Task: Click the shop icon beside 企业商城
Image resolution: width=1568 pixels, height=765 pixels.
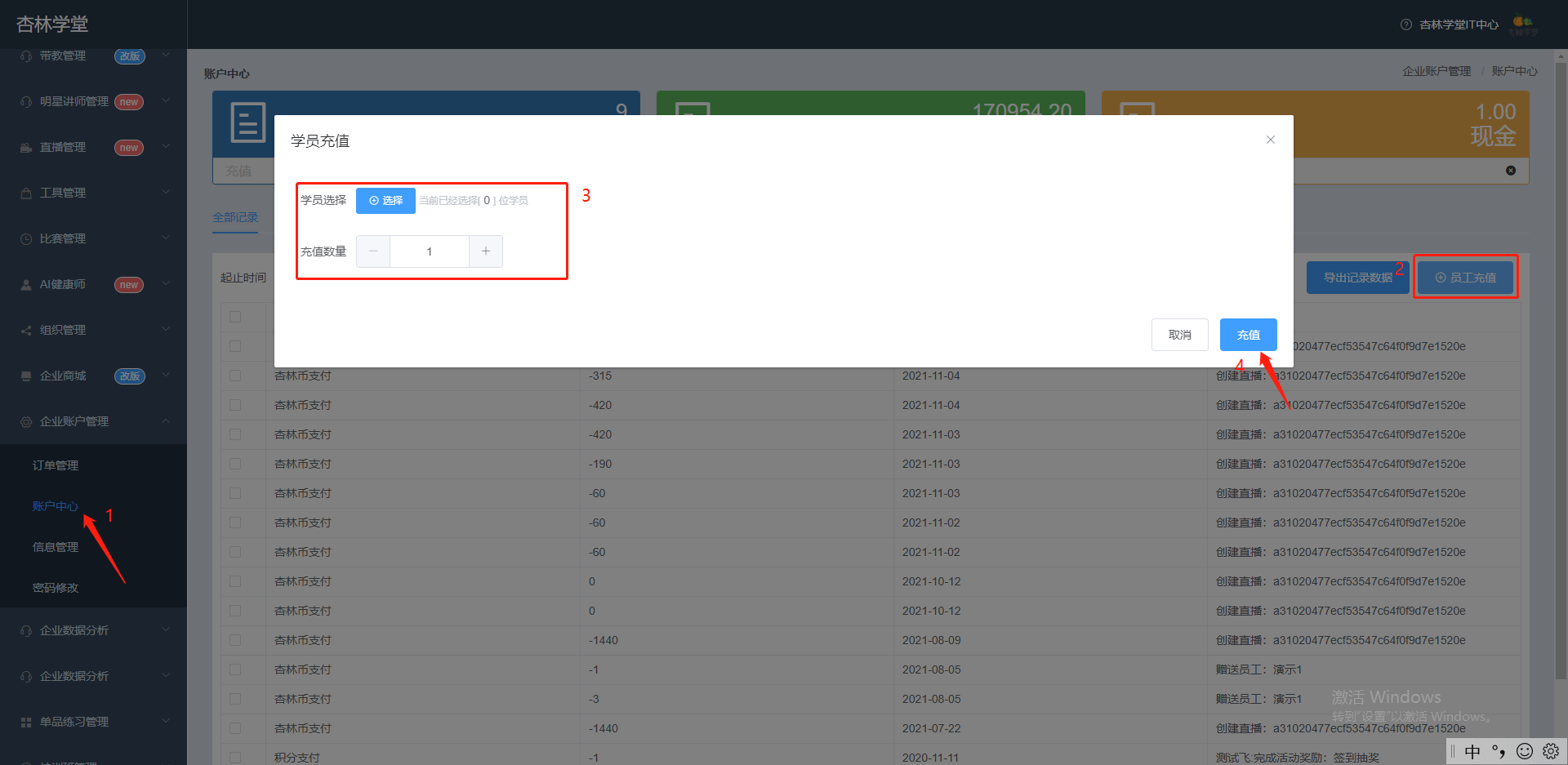Action: (x=26, y=376)
